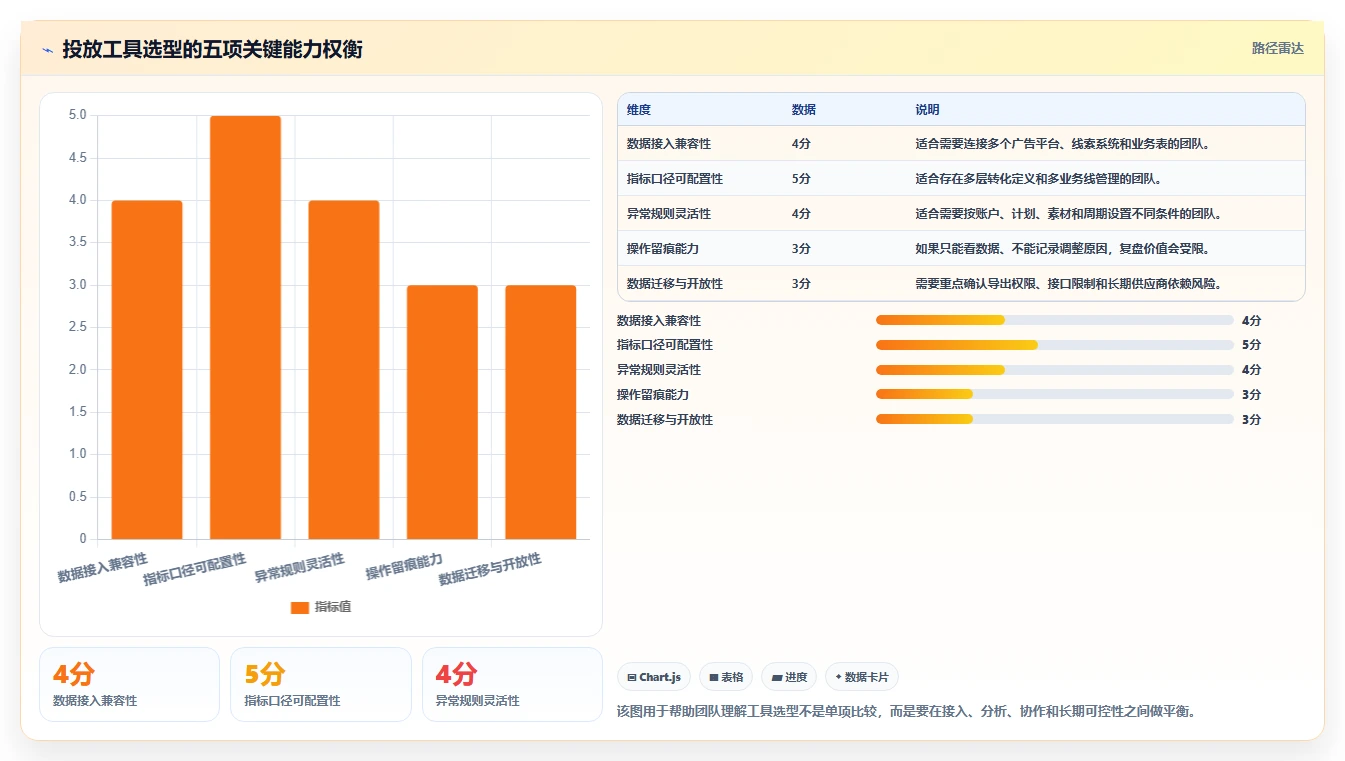This screenshot has width=1345, height=761.
Task: Open the 4分 异常规则灵活性 summary card
Action: click(512, 684)
